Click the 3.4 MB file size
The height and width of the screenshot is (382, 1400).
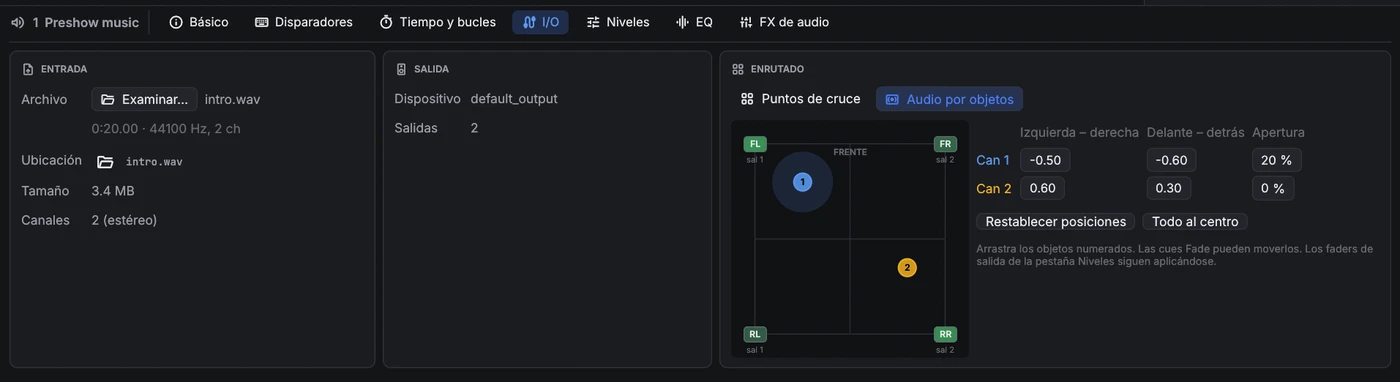[113, 191]
